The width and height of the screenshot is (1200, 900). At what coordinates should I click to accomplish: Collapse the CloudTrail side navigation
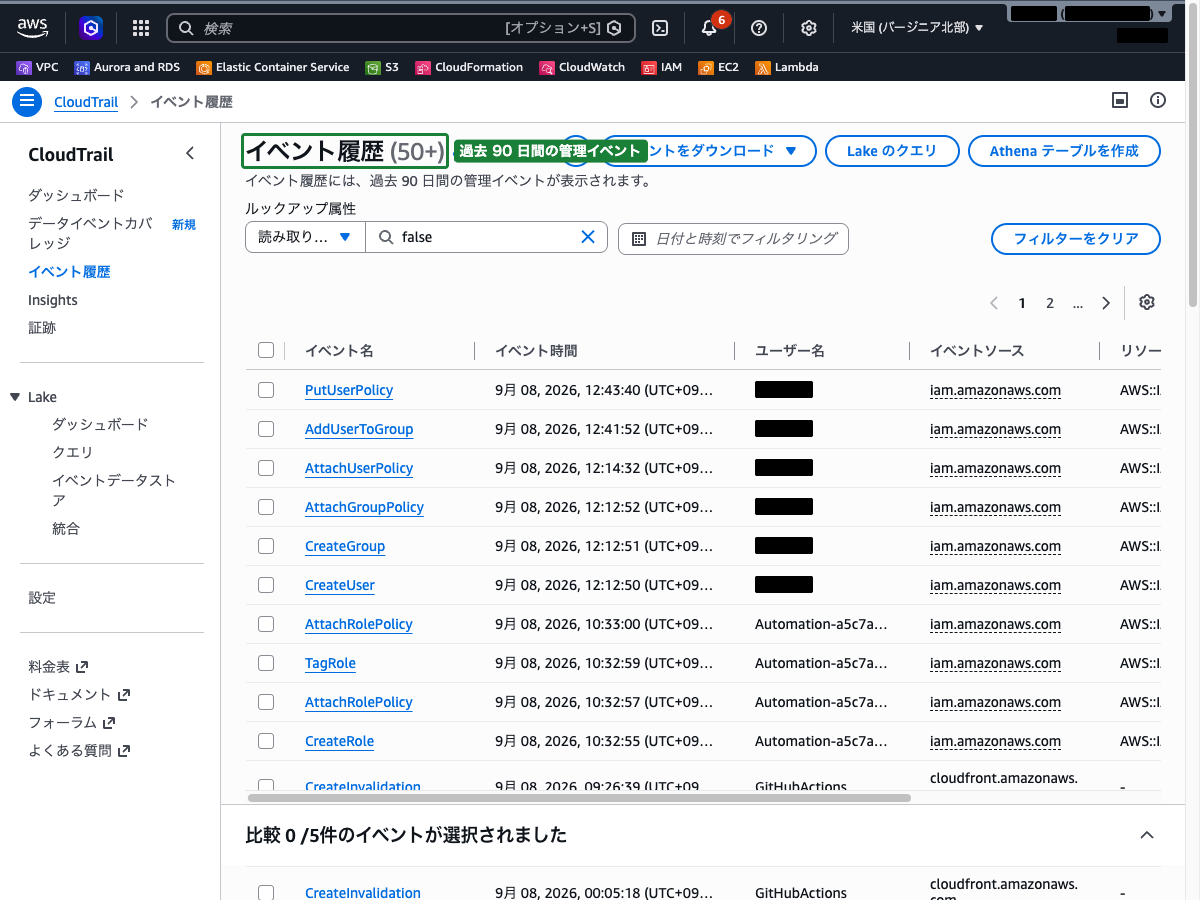click(x=190, y=154)
